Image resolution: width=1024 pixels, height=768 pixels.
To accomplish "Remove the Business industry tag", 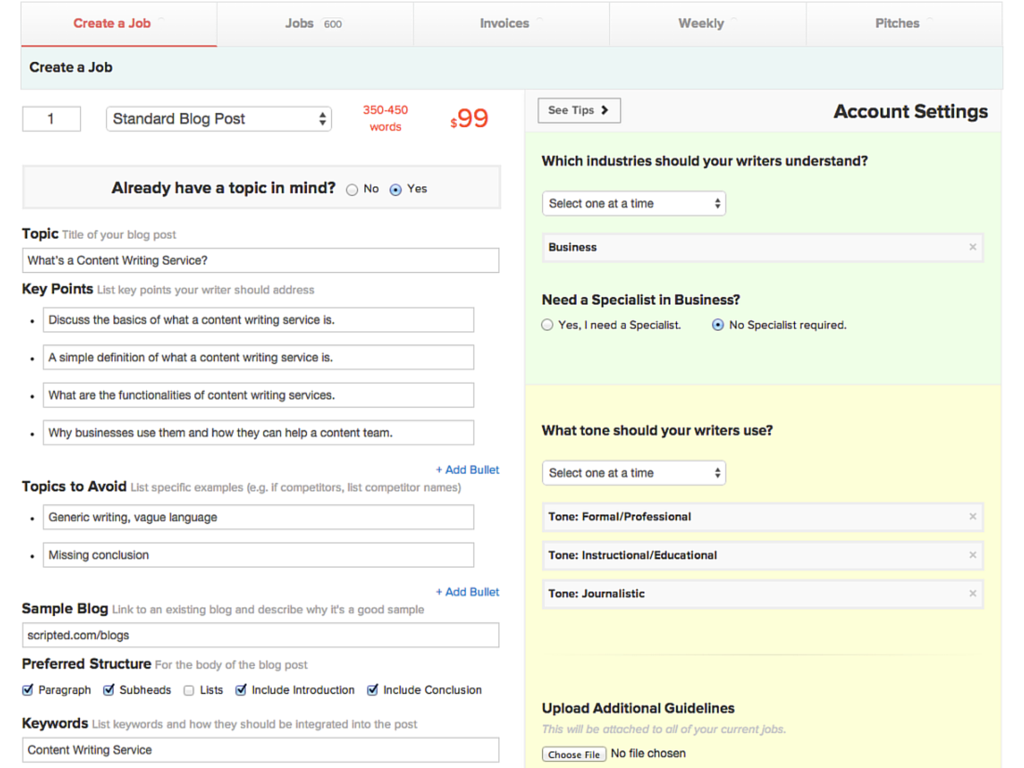I will click(x=972, y=247).
